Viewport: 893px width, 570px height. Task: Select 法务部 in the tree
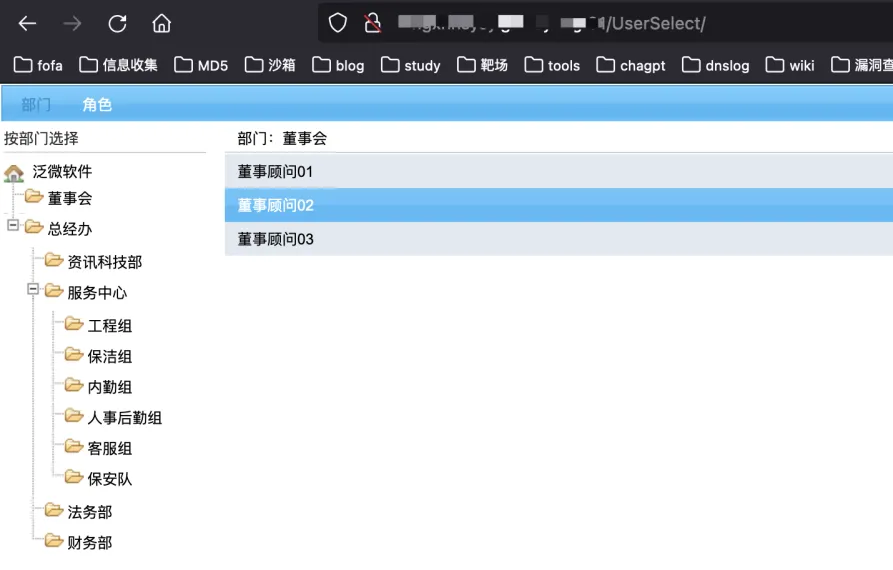[x=90, y=512]
